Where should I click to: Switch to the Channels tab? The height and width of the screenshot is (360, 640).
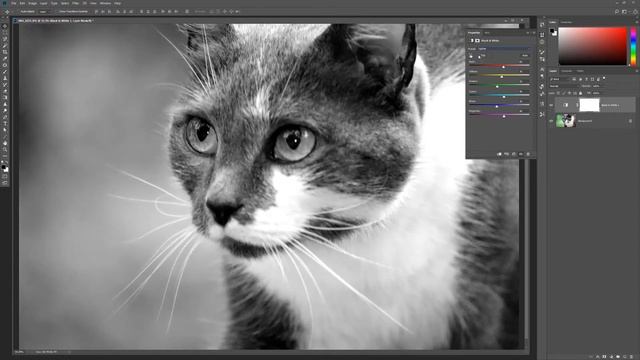click(x=567, y=71)
